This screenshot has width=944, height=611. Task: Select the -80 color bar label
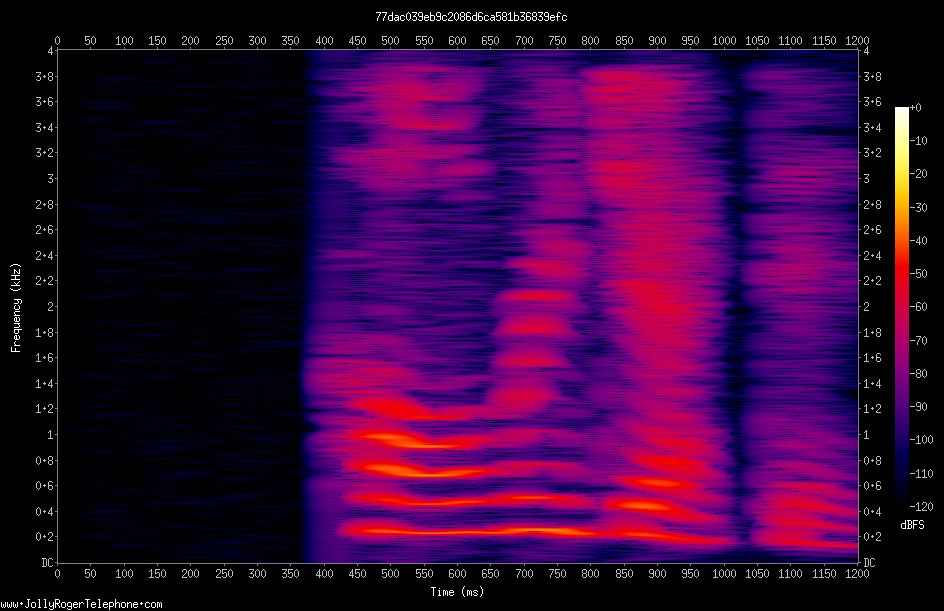click(918, 374)
